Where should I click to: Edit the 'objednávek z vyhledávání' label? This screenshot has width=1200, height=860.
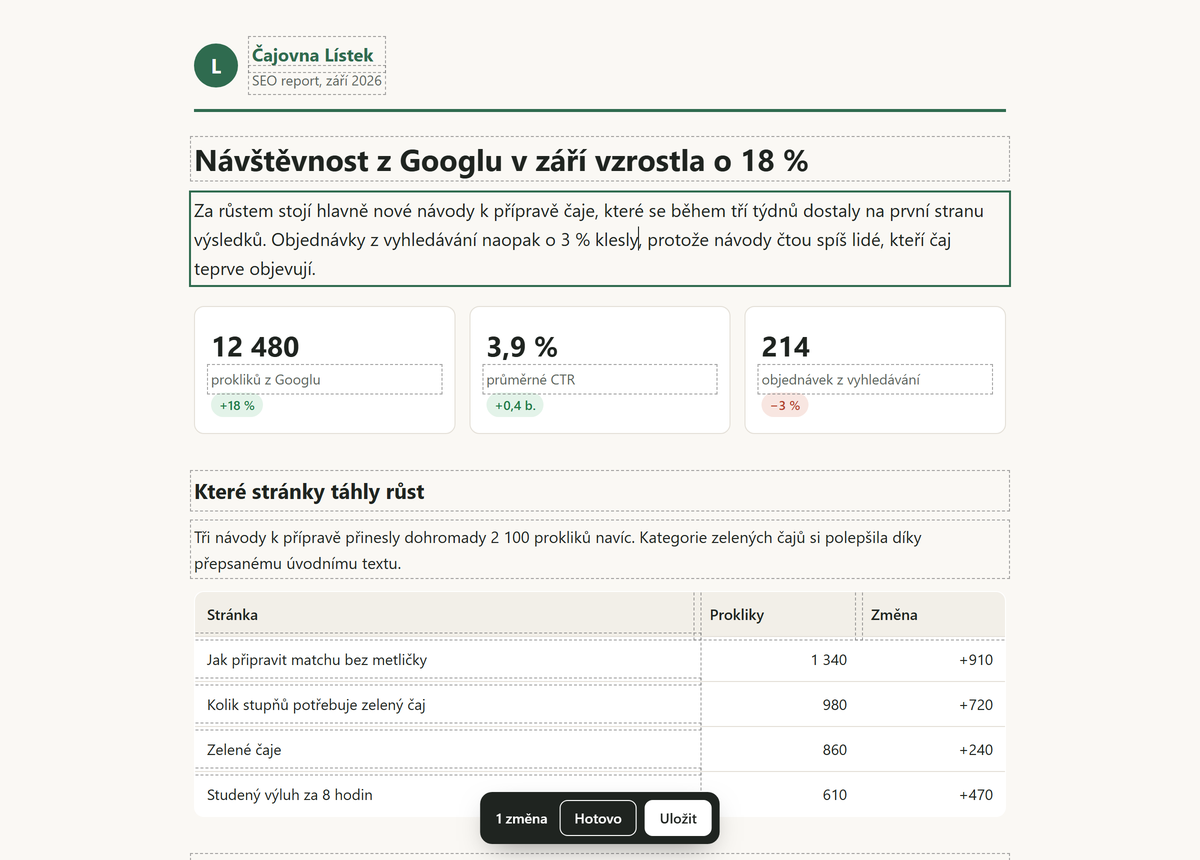pos(875,380)
